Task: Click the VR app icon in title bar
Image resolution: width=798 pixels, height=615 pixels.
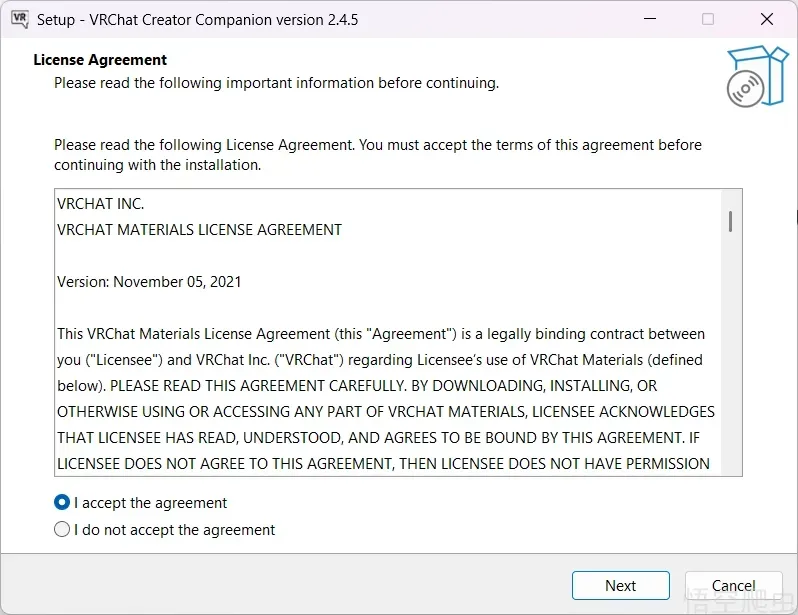Action: [19, 19]
